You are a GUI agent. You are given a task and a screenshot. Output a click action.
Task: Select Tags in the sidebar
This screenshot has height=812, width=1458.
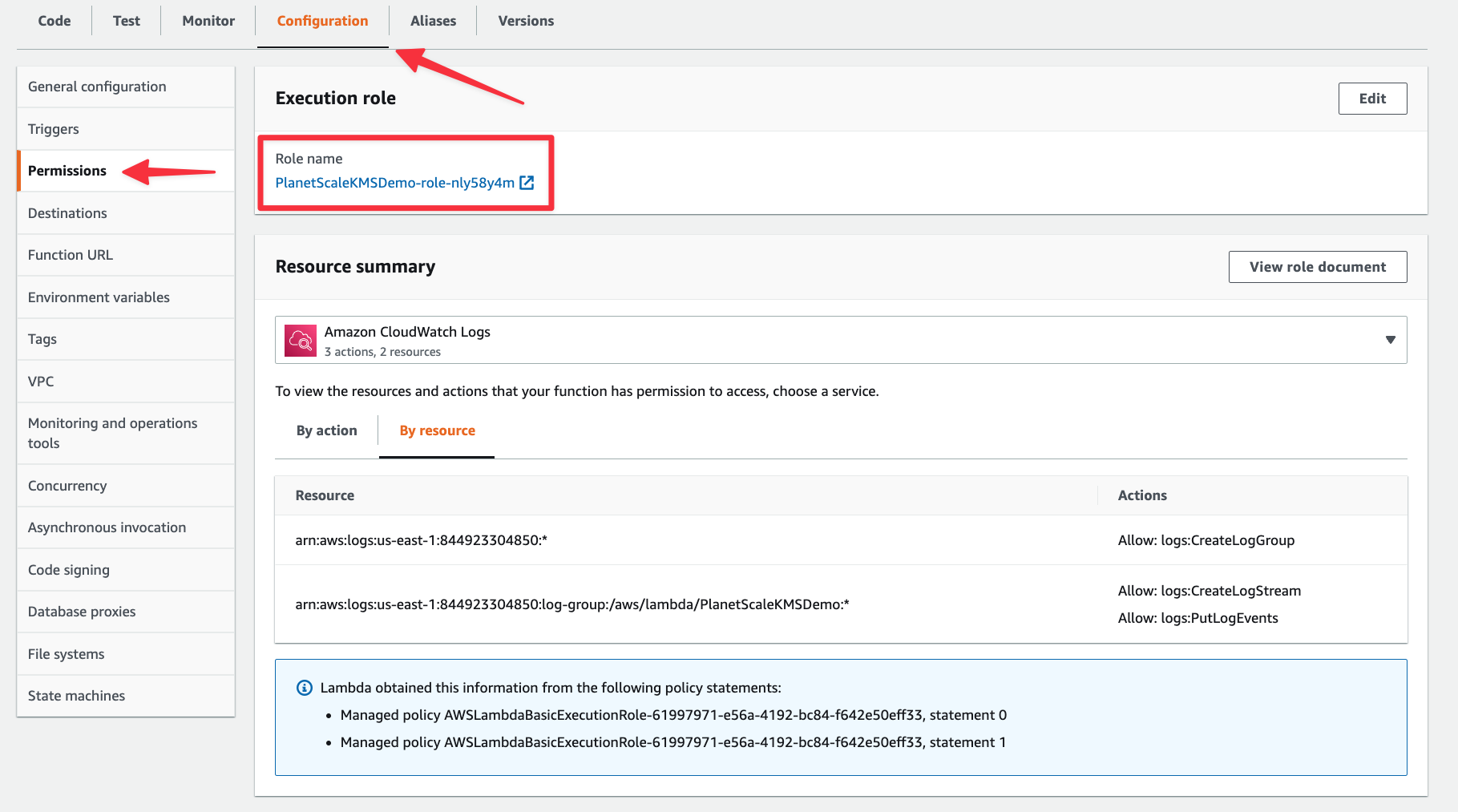pyautogui.click(x=126, y=339)
